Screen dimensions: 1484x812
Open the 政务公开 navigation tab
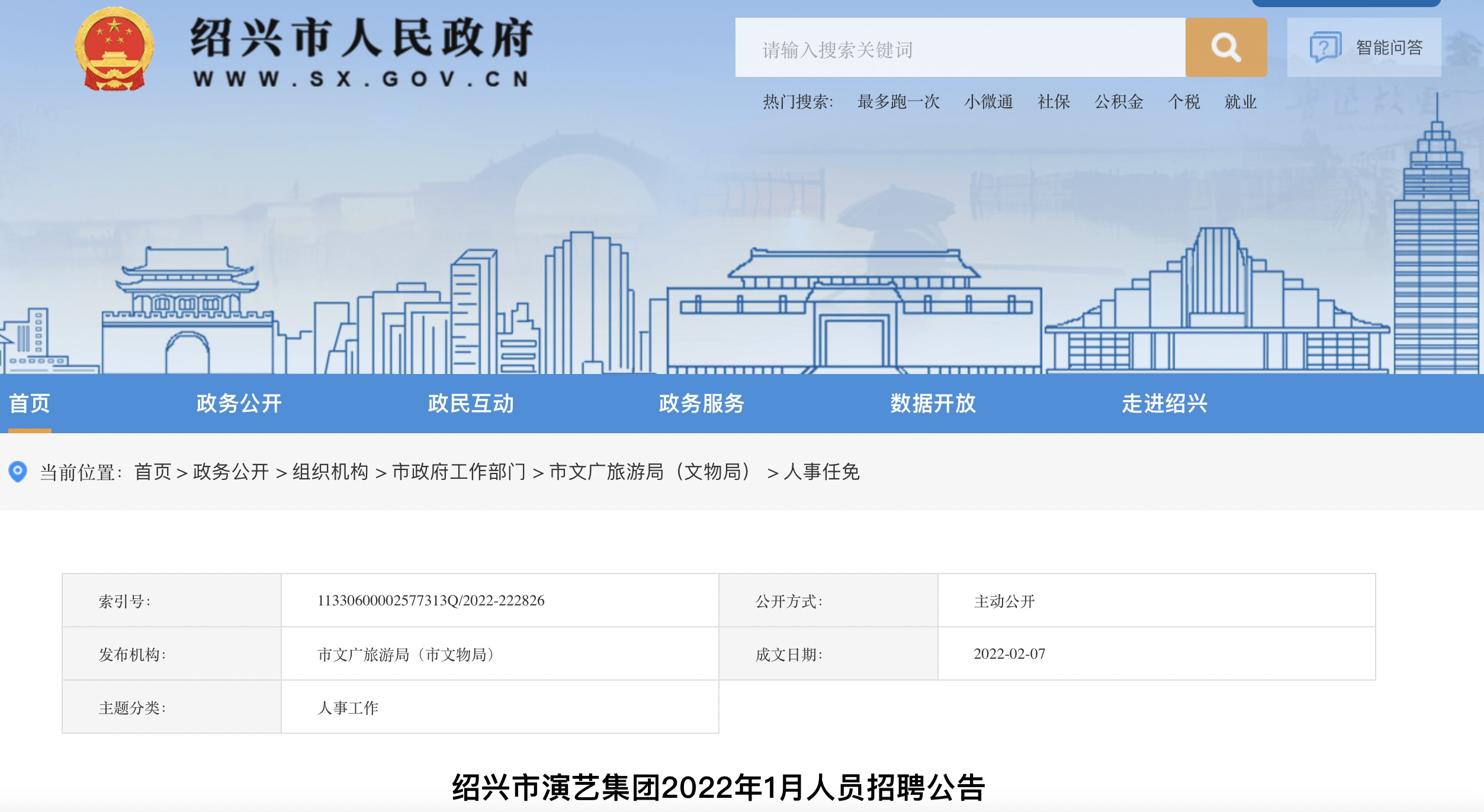coord(239,403)
